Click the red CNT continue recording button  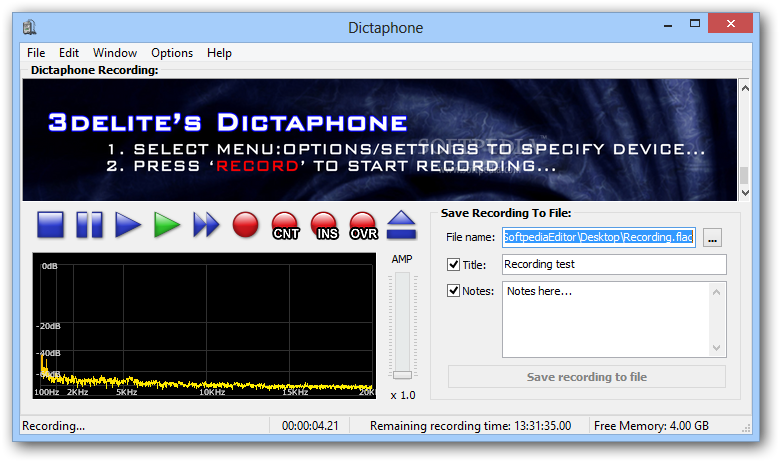[x=285, y=226]
